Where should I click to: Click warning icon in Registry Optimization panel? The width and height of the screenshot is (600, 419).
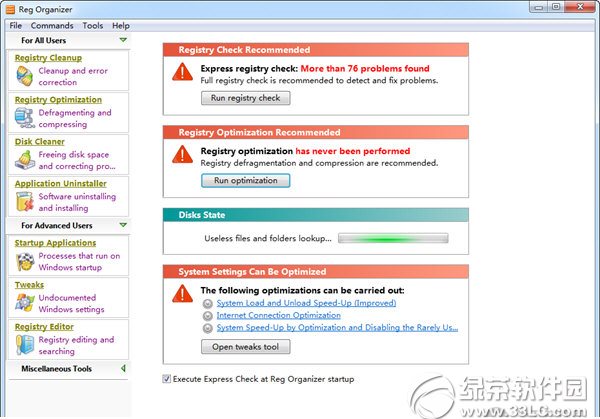tap(183, 155)
